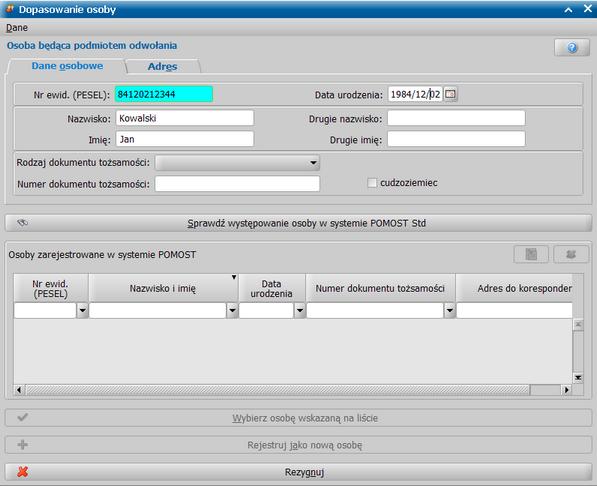597x486 pixels.
Task: Click the plus icon on Rejestruj jako nową osobę
Action: click(x=22, y=444)
